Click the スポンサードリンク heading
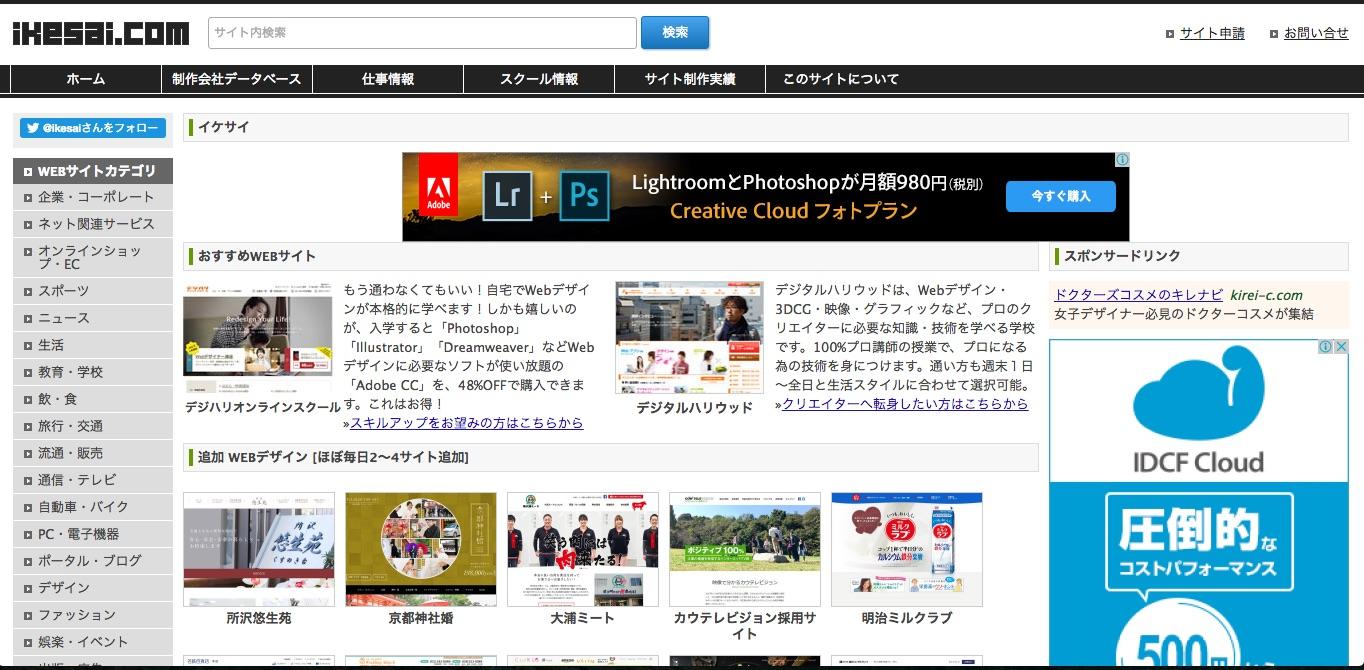 pyautogui.click(x=1122, y=256)
